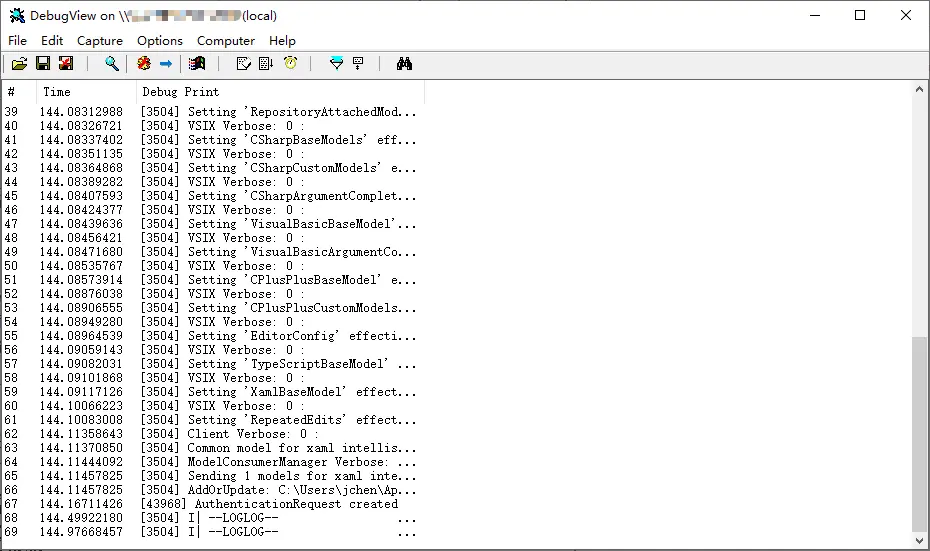Click the Debug Print column header

[x=281, y=92]
